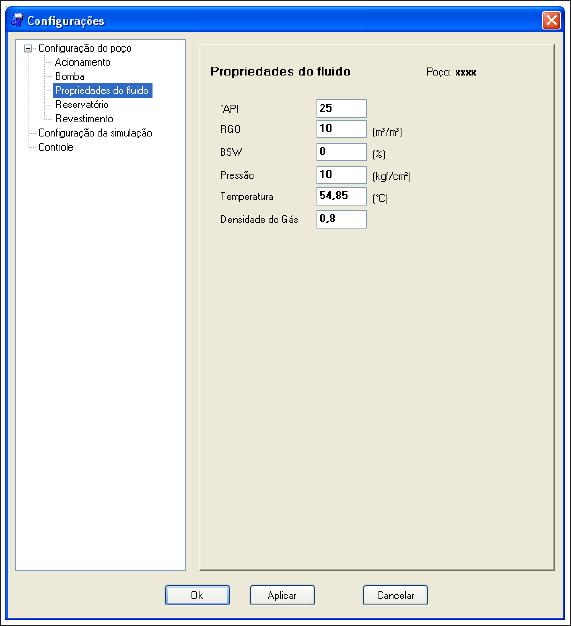Select Propriedades do fluido tree item
571x626 pixels.
coord(102,91)
